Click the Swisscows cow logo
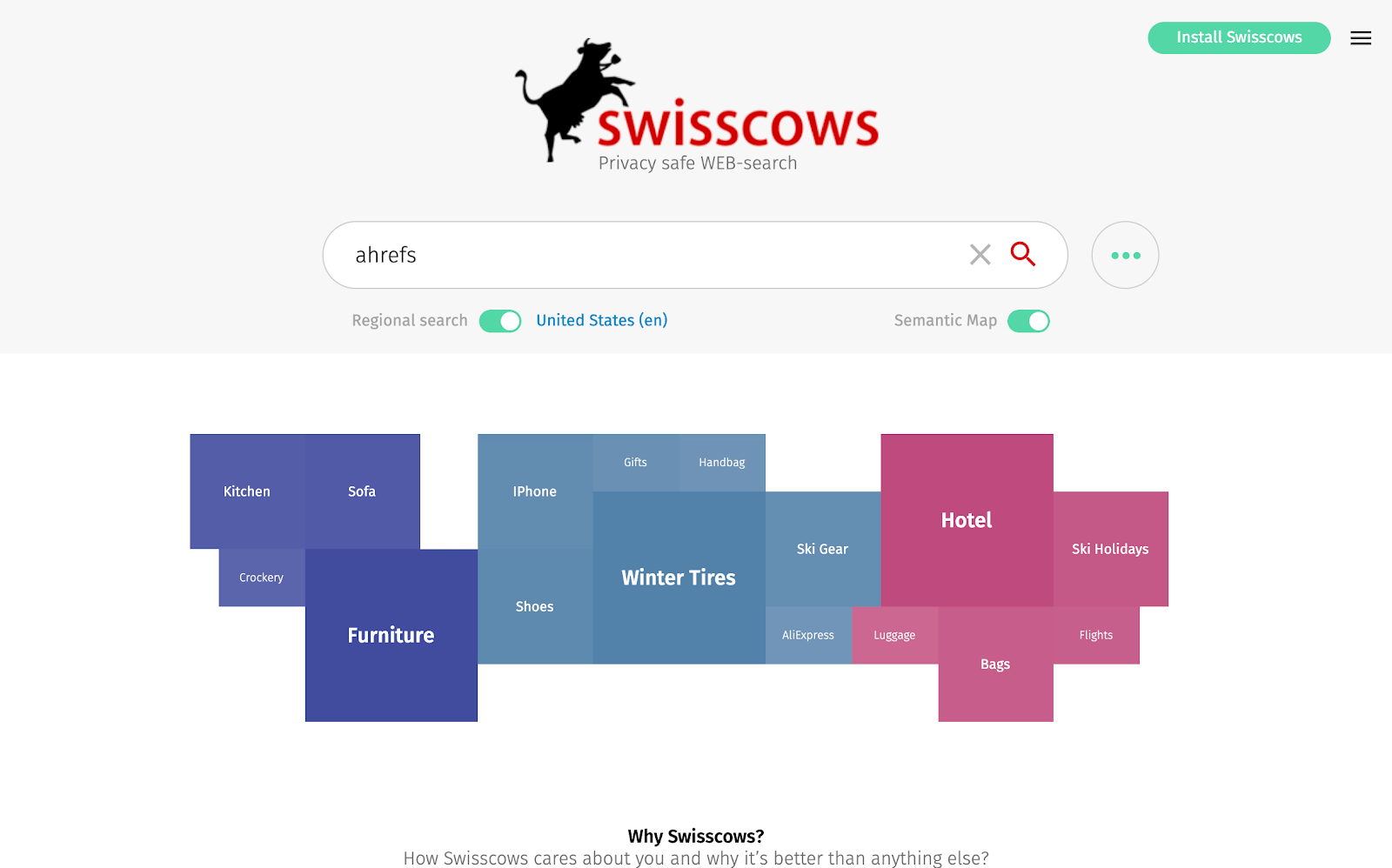Viewport: 1392px width, 868px height. [x=696, y=105]
